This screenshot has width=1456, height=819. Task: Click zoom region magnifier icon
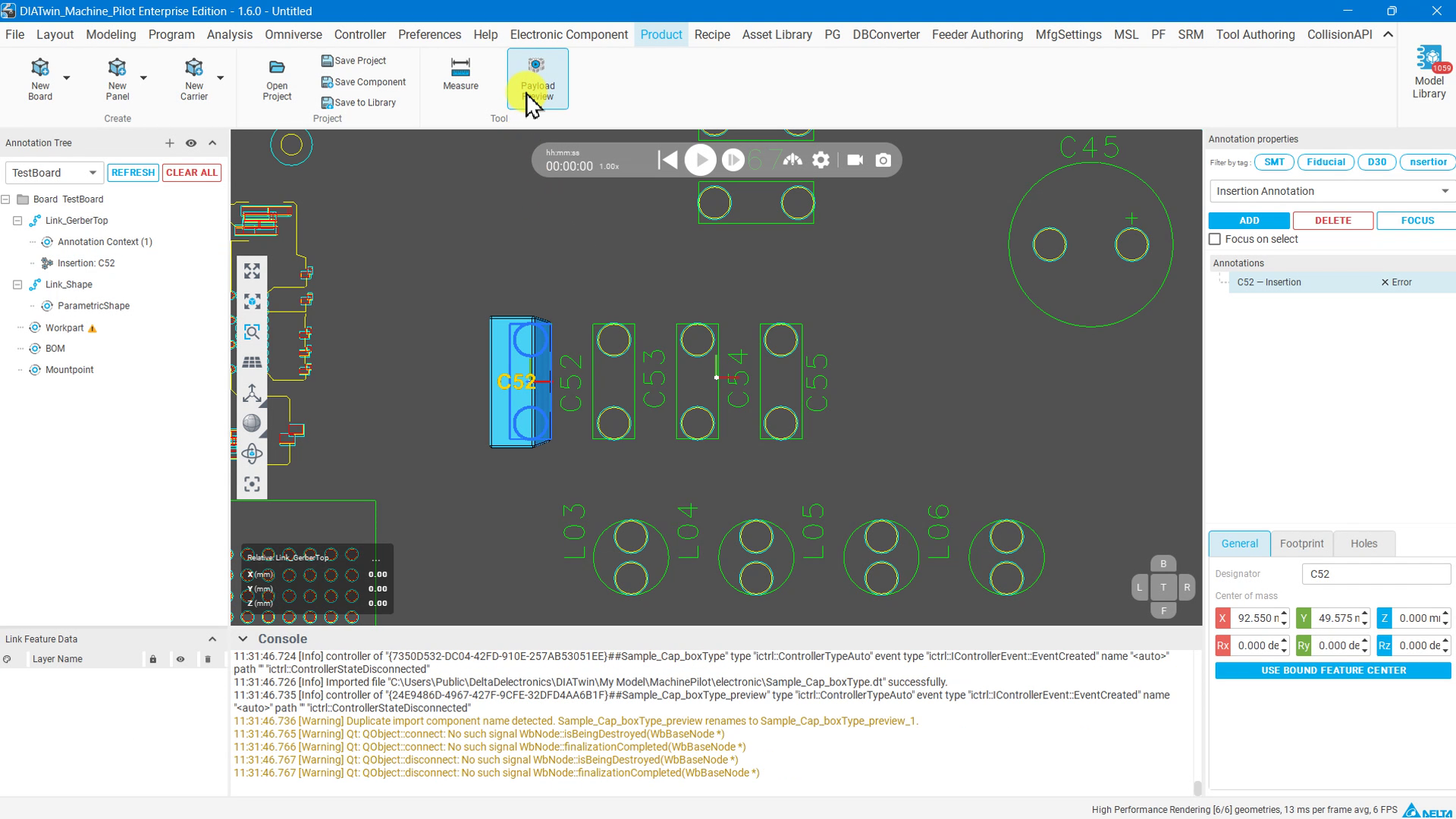click(252, 332)
